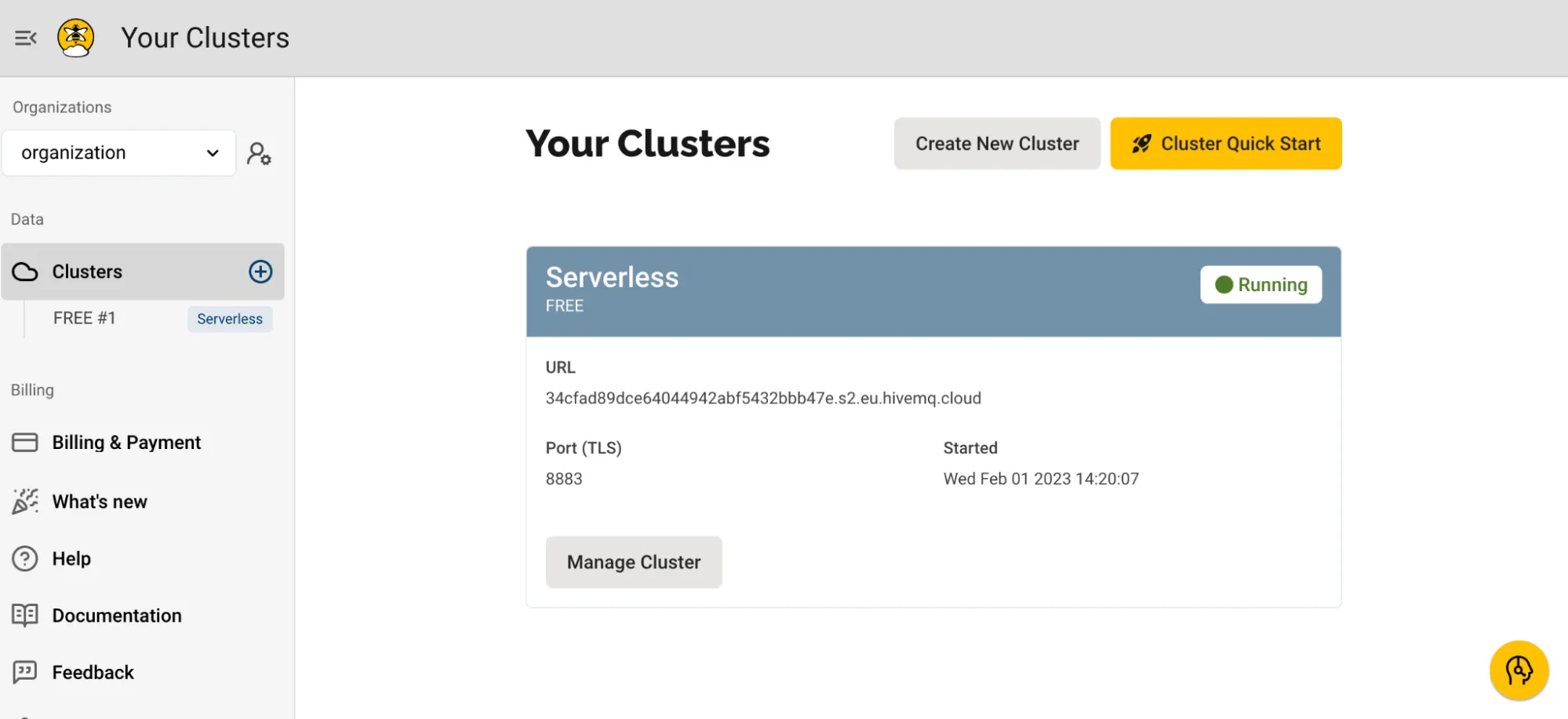Click the cloud icon beside Clusters
The height and width of the screenshot is (719, 1568).
tap(25, 272)
